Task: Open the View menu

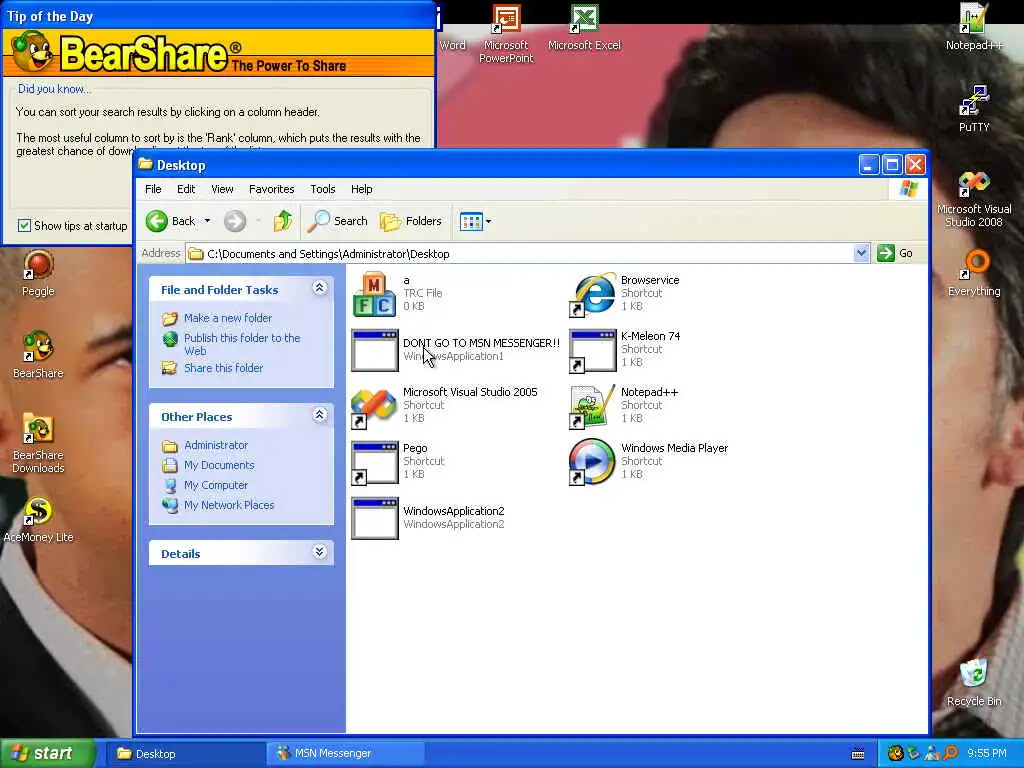Action: (222, 189)
